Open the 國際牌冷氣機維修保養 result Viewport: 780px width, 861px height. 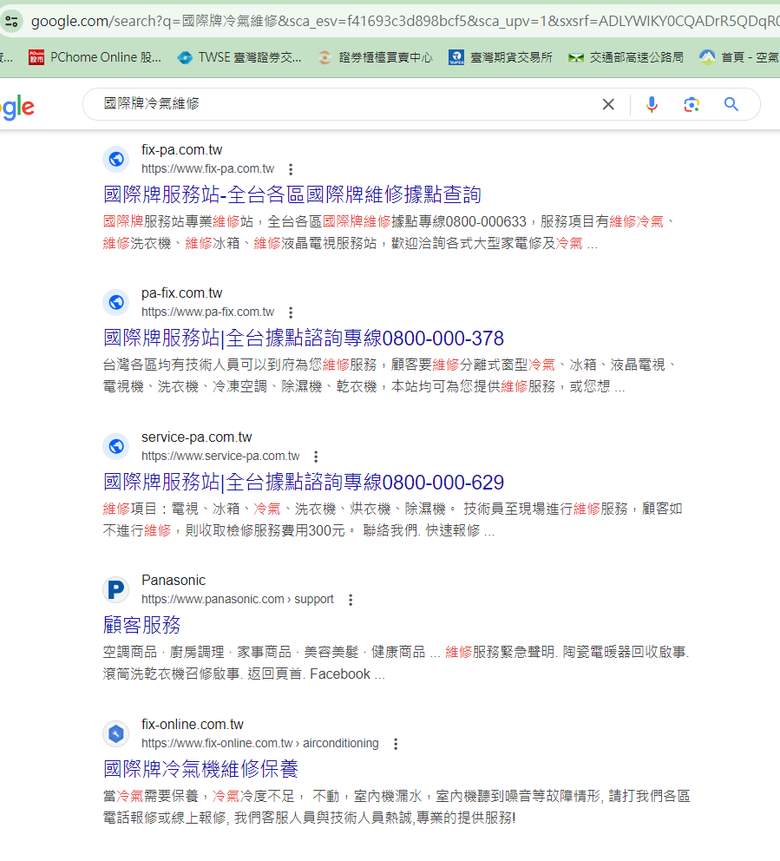point(200,769)
